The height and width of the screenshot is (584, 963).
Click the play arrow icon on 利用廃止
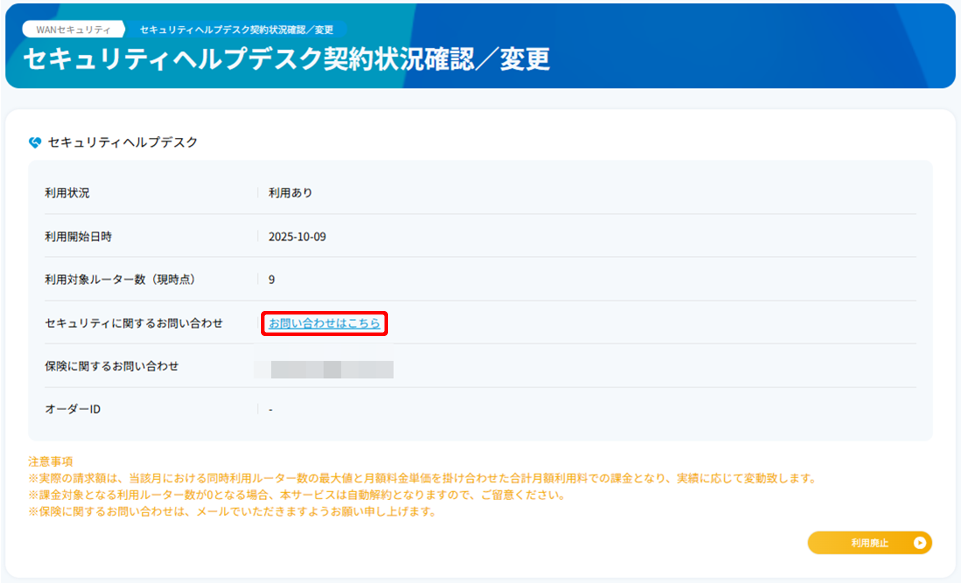919,543
